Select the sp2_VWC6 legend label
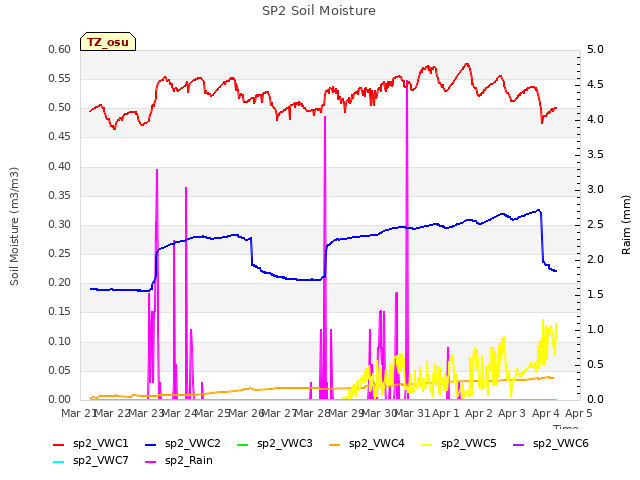This screenshot has width=640, height=480. tap(561, 444)
